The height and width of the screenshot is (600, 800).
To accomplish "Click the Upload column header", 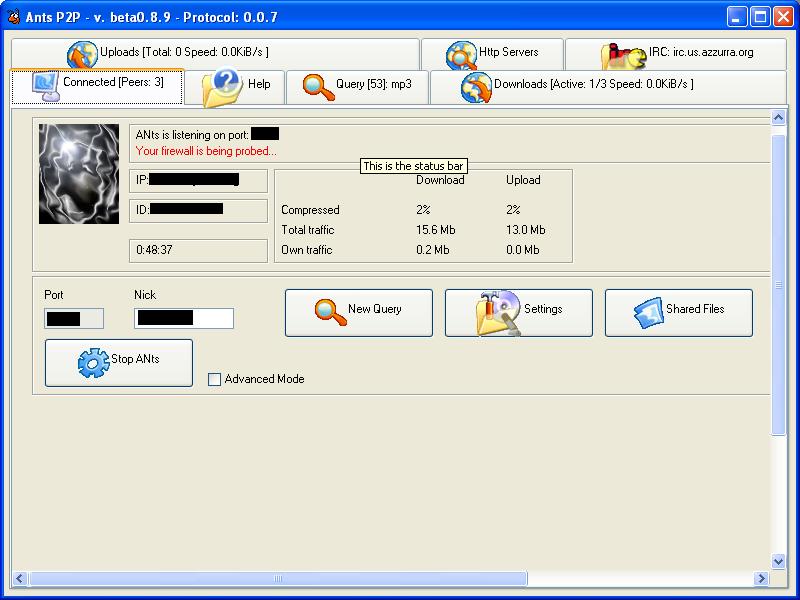I will pyautogui.click(x=523, y=180).
